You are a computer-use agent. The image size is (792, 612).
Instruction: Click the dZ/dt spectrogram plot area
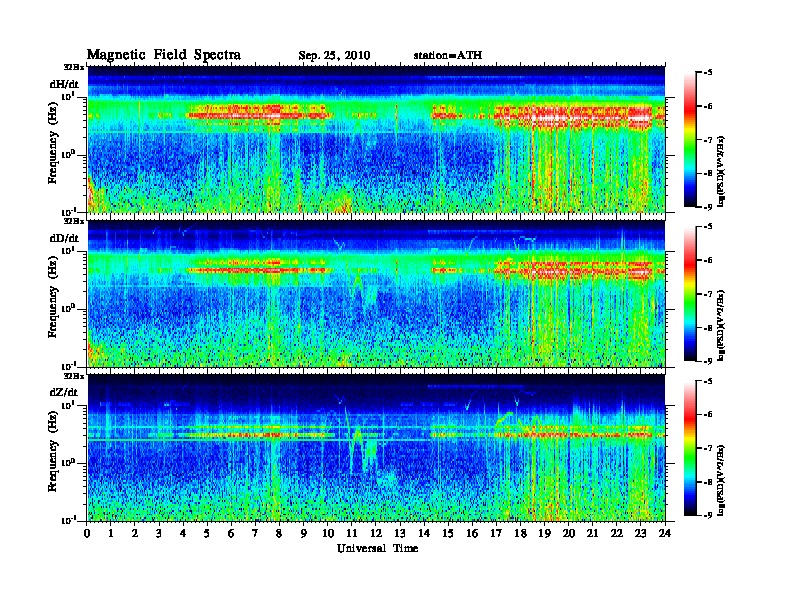(x=376, y=447)
